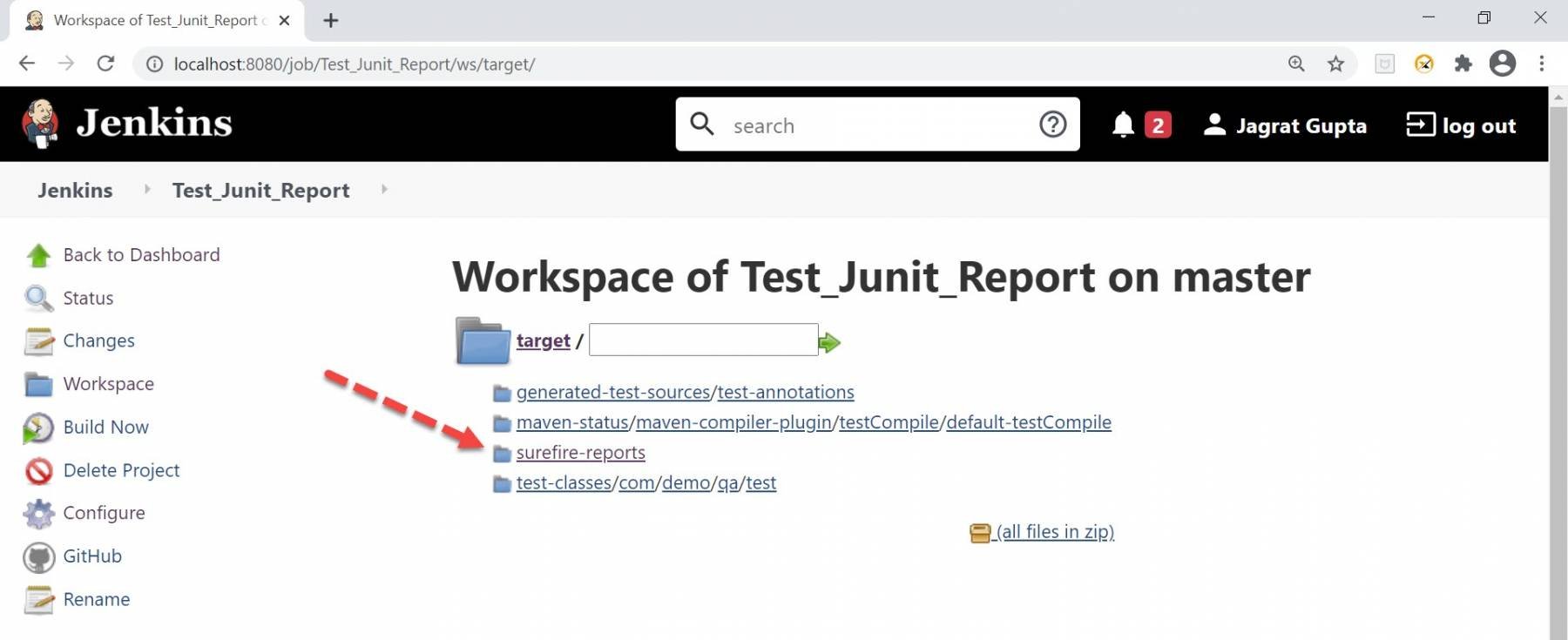Click the Changes notepad icon
This screenshot has width=1568, height=640.
tap(38, 341)
